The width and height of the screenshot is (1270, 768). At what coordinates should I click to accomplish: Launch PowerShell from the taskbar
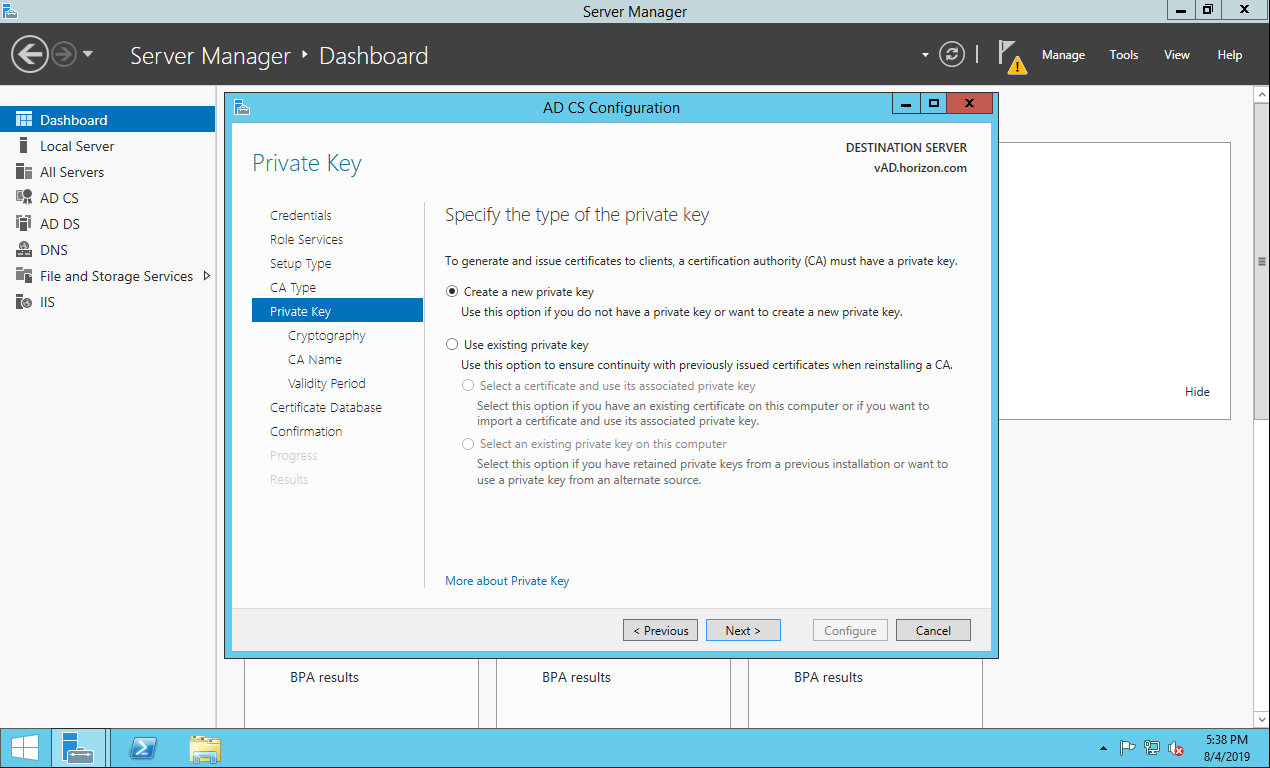(143, 748)
